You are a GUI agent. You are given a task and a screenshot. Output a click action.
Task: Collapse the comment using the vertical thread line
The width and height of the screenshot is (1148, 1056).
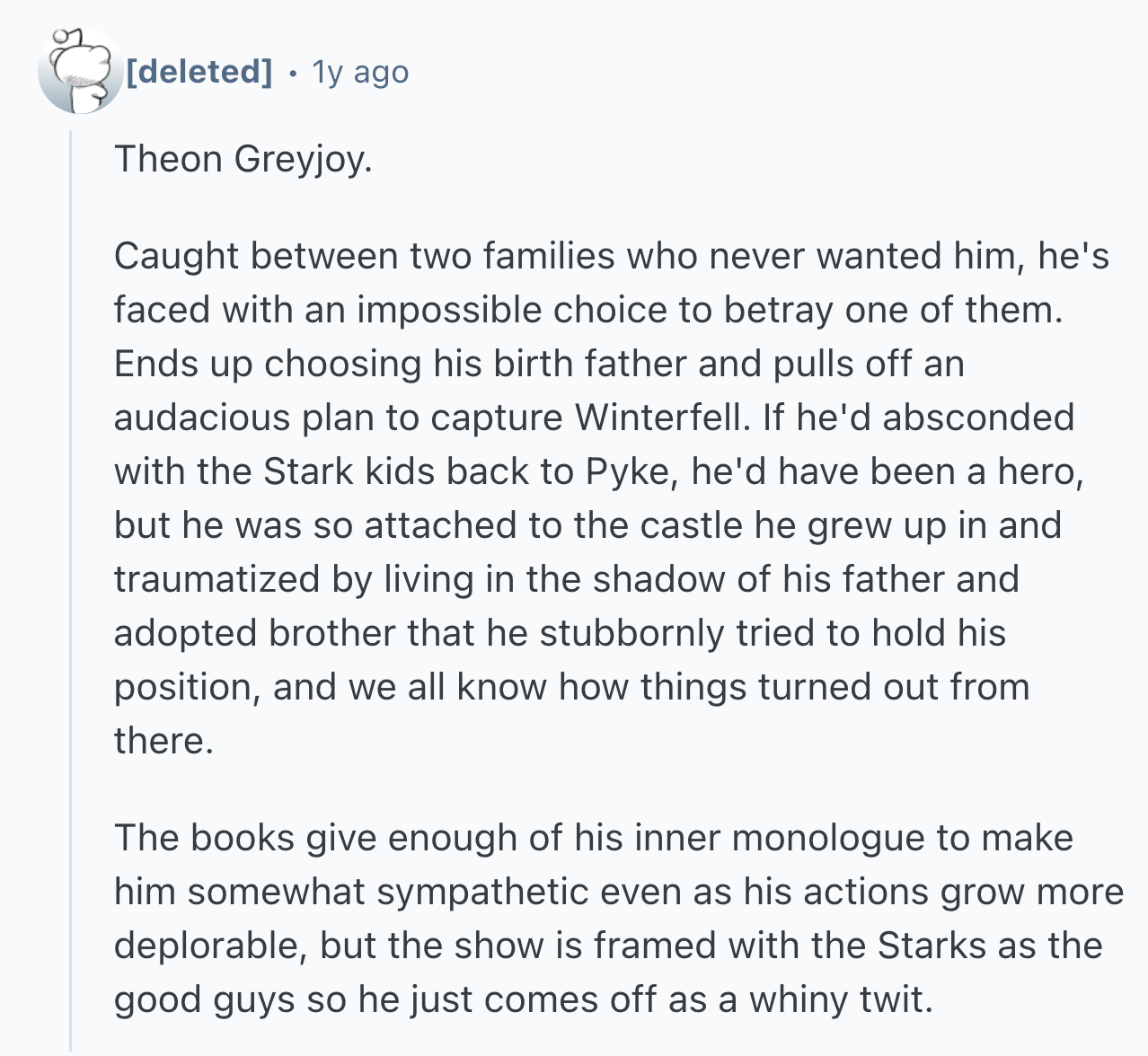point(71,584)
